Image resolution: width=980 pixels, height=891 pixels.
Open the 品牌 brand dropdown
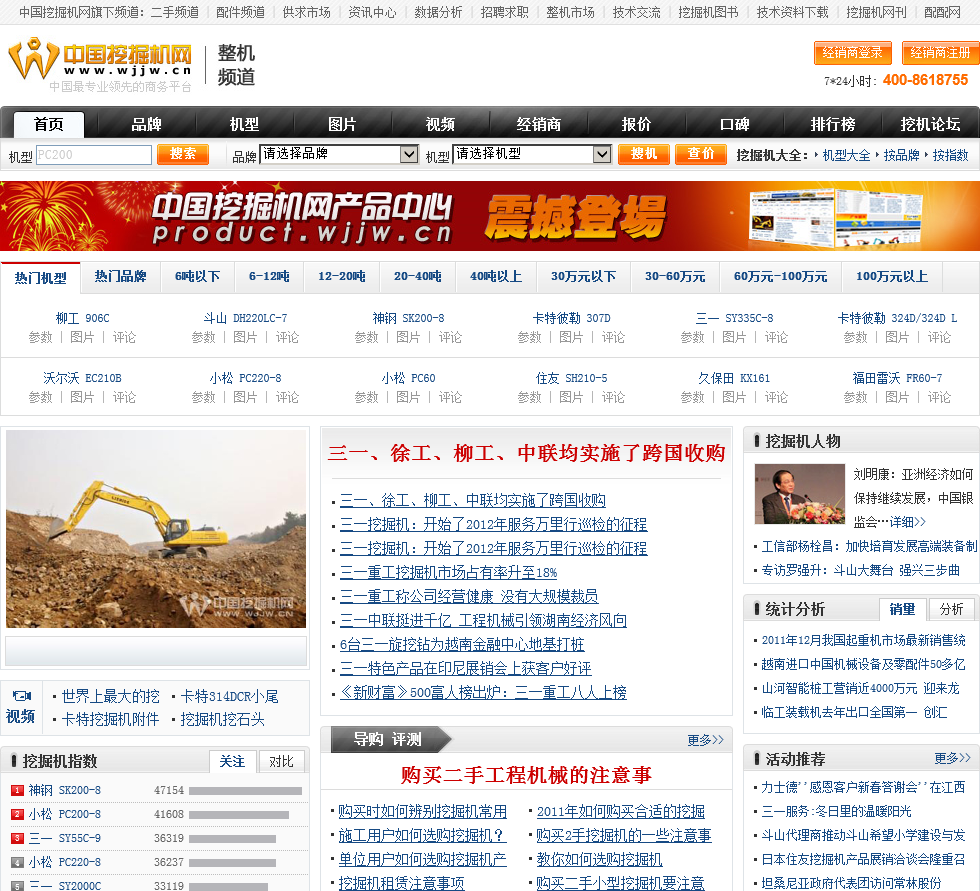click(339, 154)
